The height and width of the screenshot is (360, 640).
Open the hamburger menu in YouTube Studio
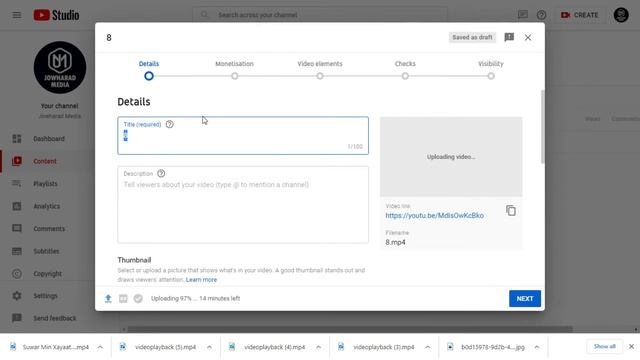[17, 15]
